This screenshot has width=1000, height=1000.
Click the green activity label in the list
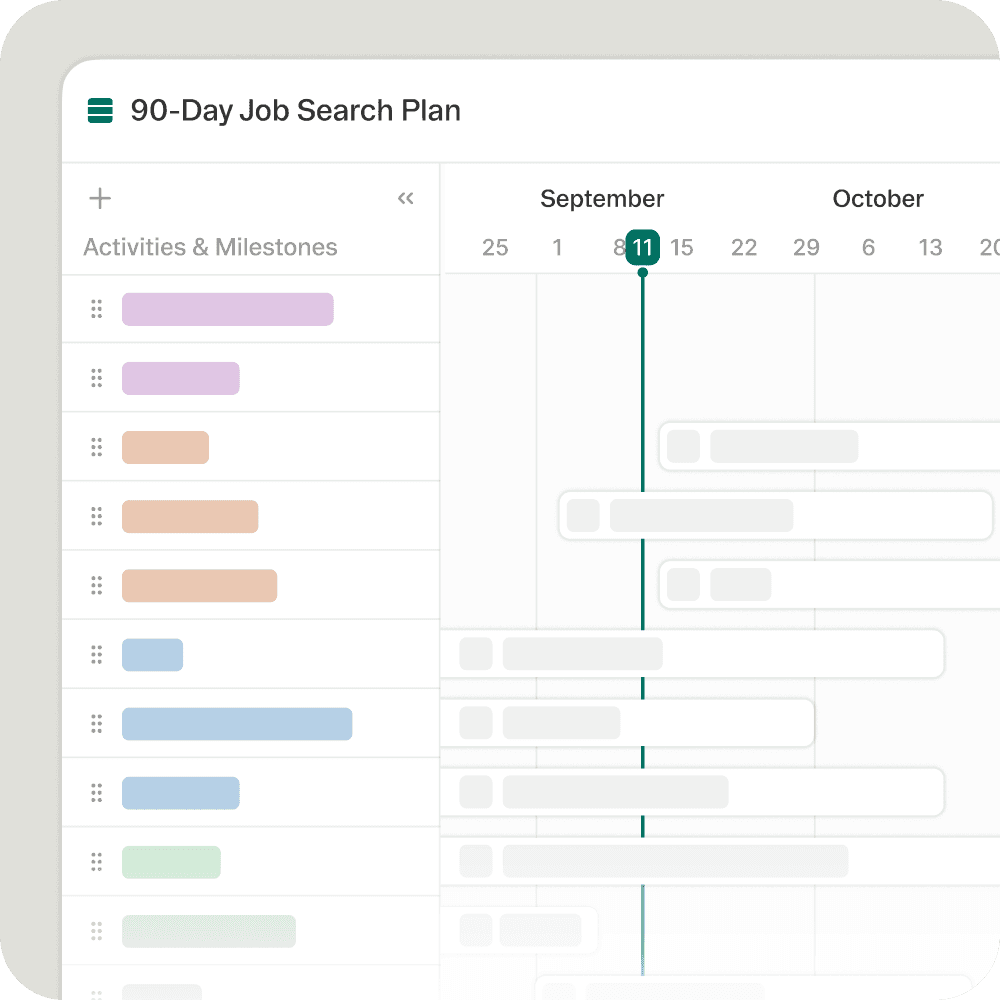coord(171,862)
